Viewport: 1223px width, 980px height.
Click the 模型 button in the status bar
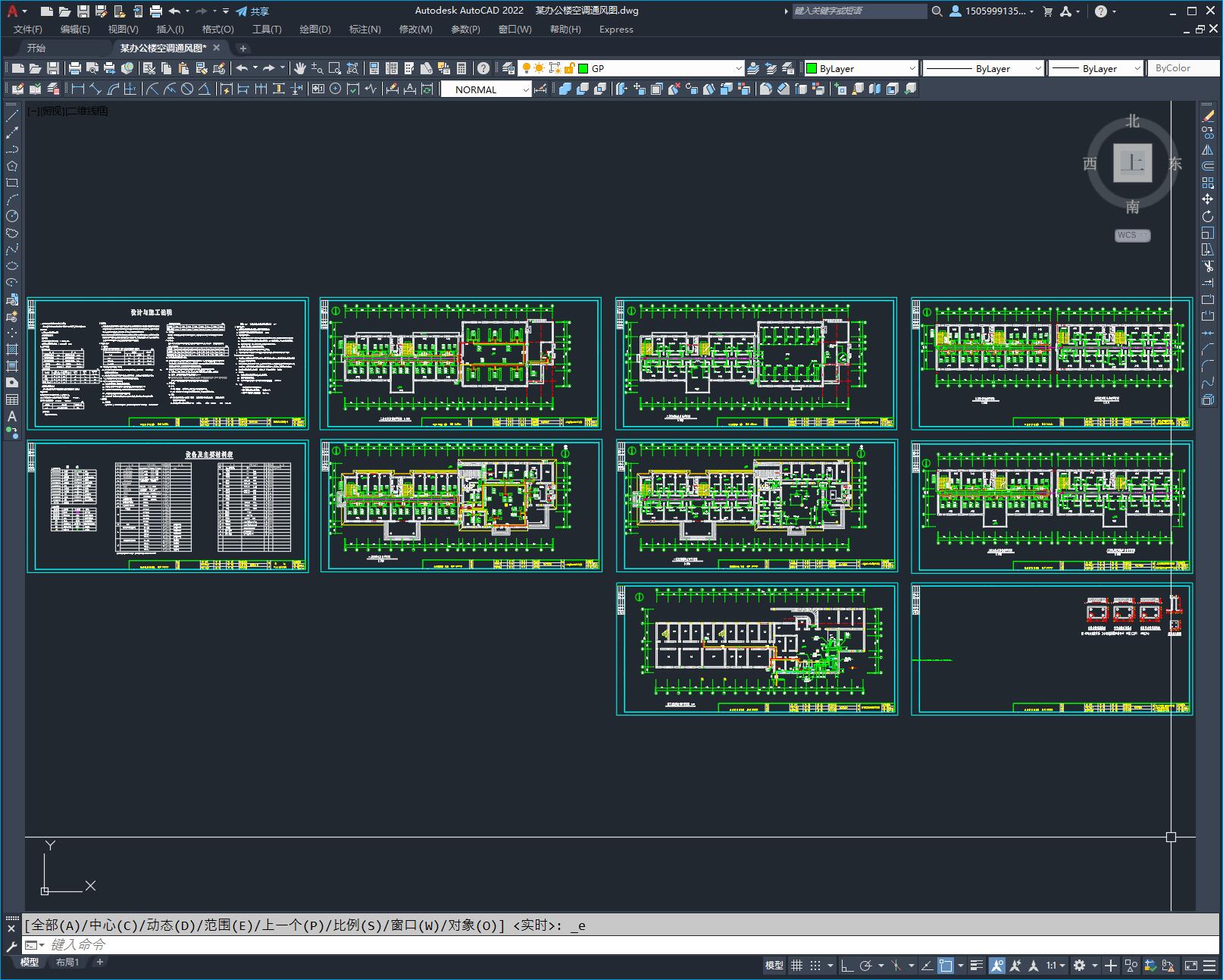tap(774, 966)
